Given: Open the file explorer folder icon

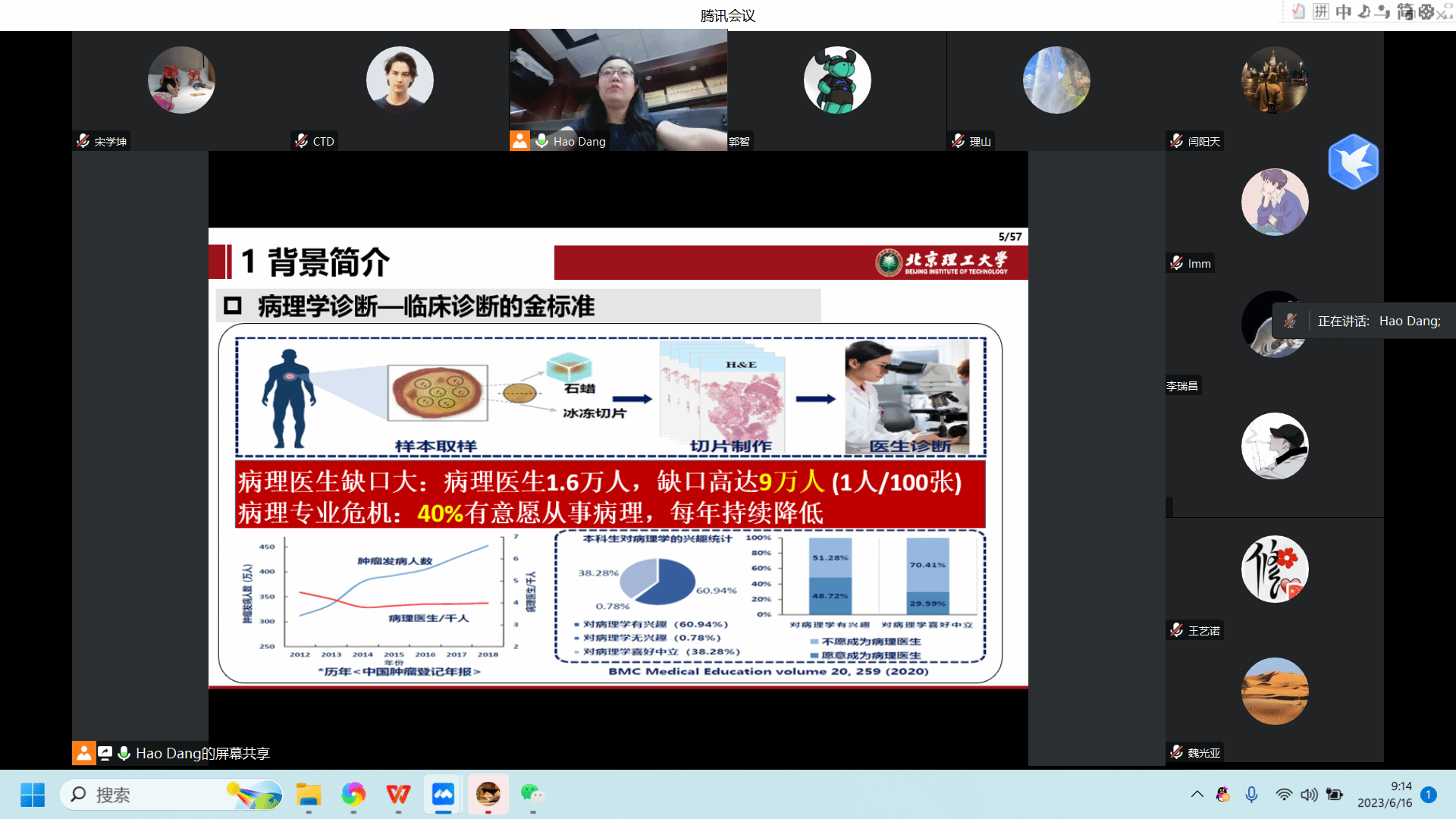Looking at the screenshot, I should pyautogui.click(x=309, y=794).
